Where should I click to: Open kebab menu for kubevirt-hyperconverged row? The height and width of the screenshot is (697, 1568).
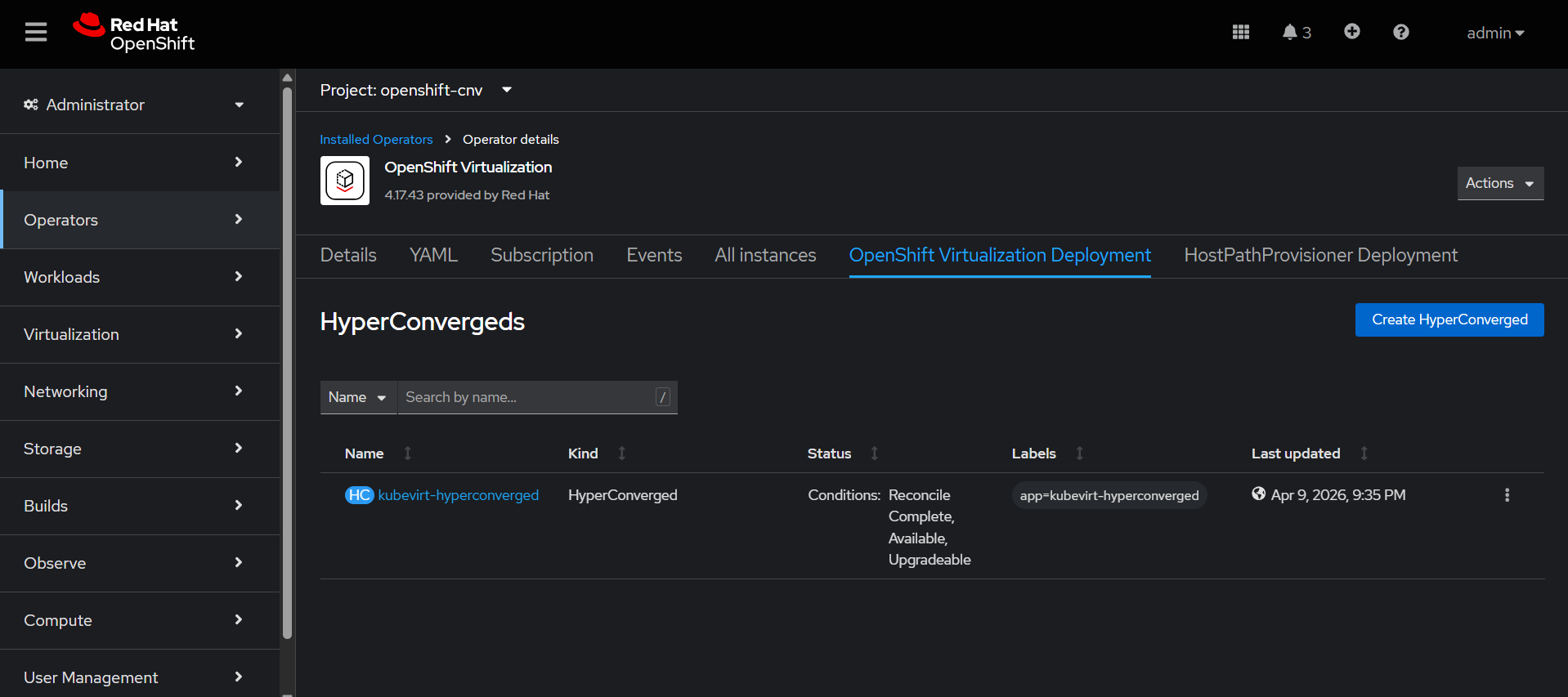(x=1506, y=495)
